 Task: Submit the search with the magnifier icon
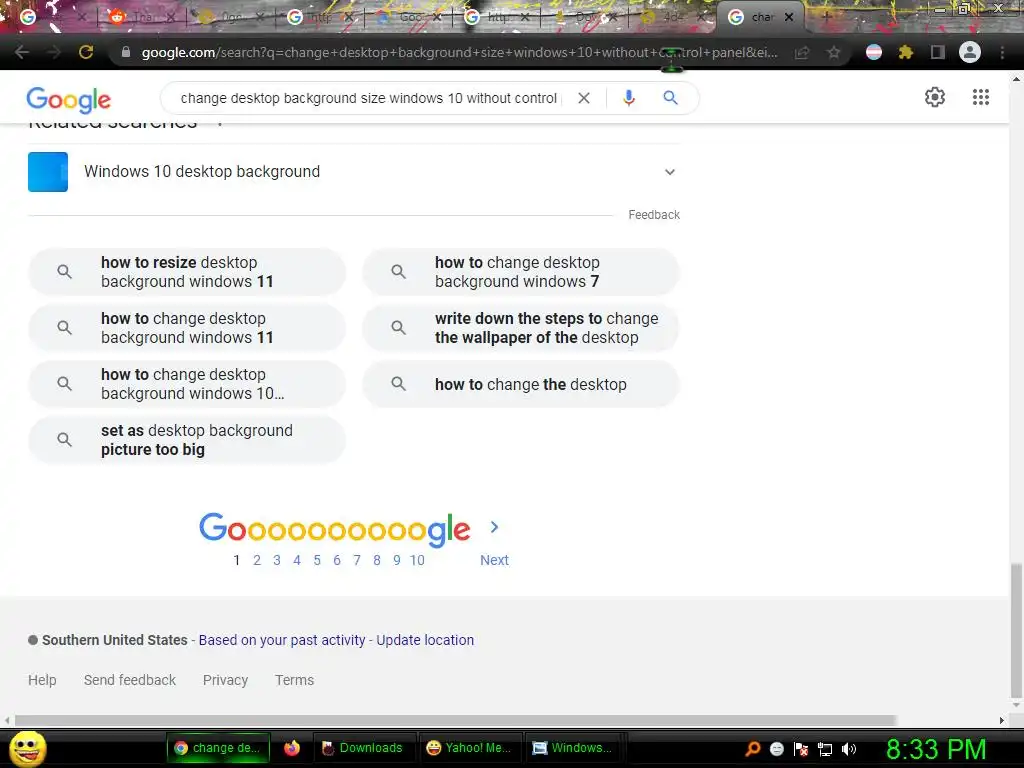coord(670,98)
